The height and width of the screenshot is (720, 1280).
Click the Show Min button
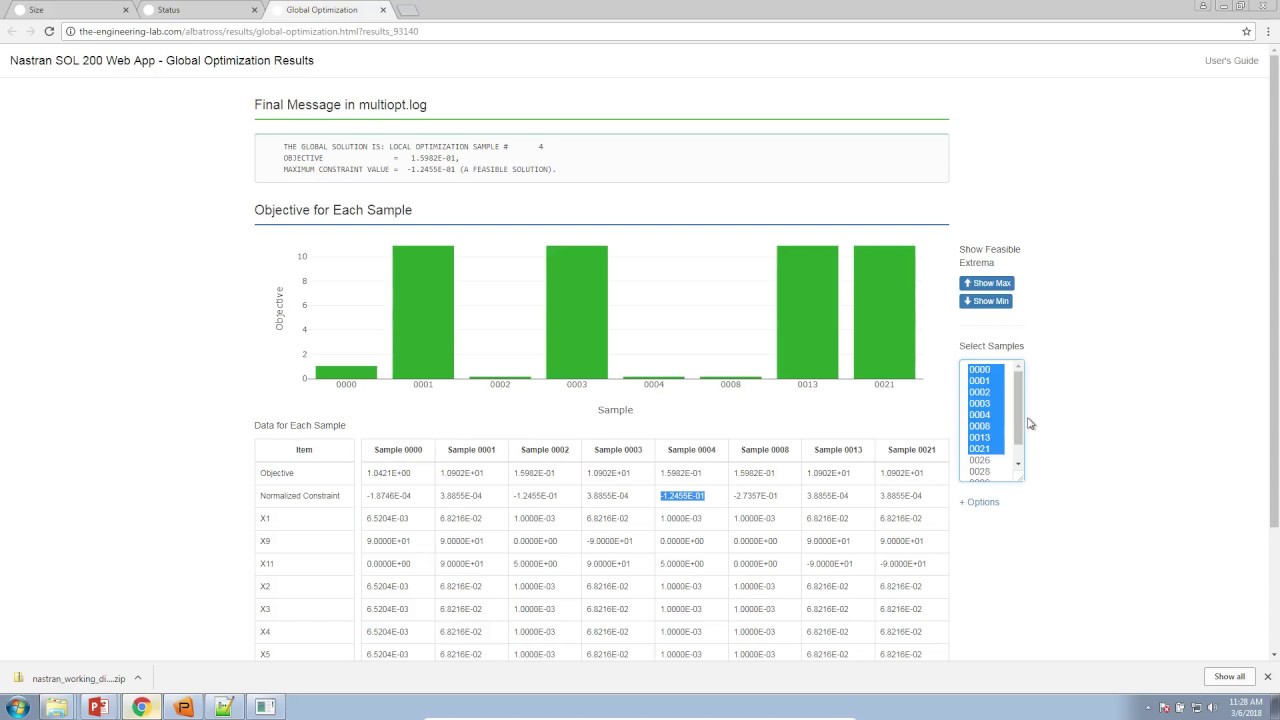[x=986, y=301]
